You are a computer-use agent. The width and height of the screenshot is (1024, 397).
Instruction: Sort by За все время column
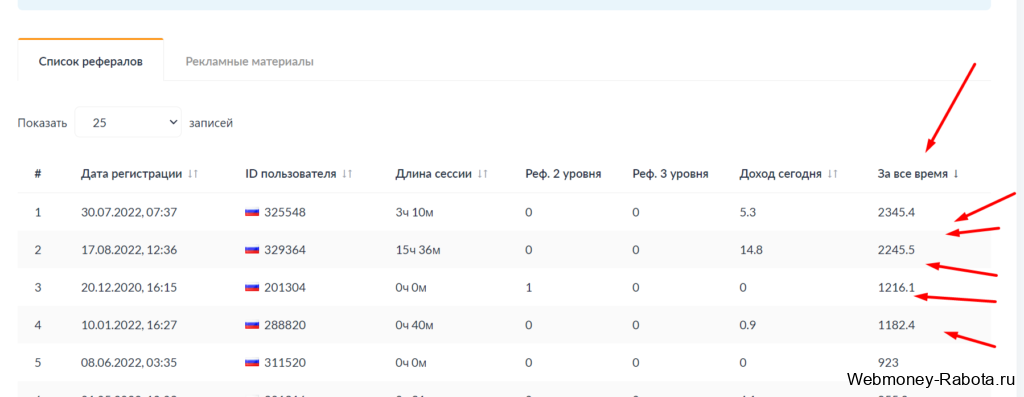click(x=918, y=174)
